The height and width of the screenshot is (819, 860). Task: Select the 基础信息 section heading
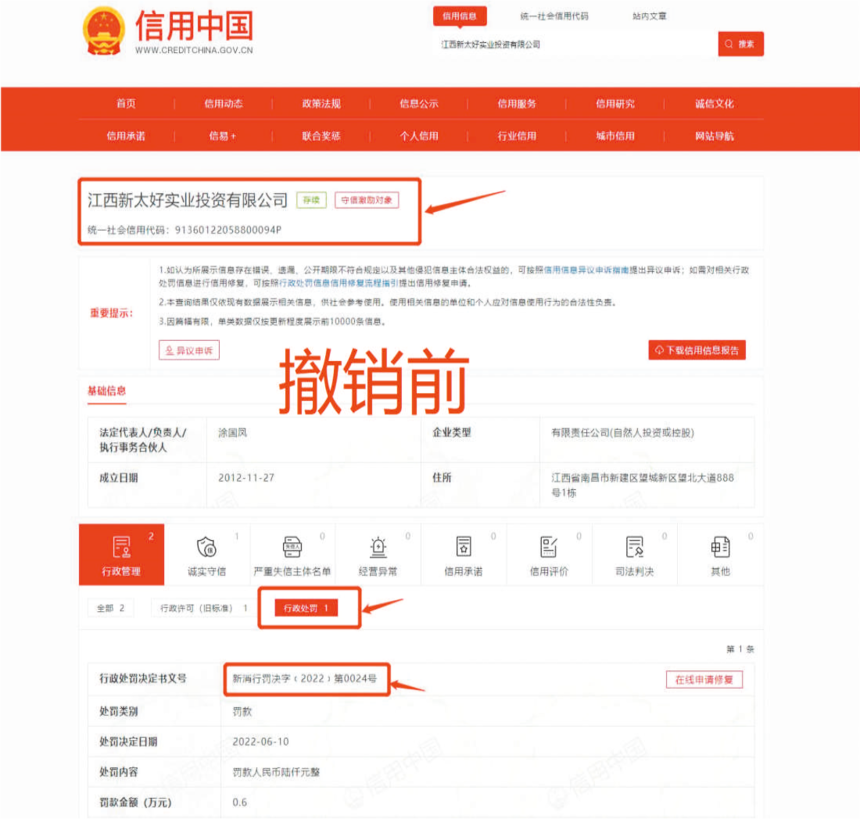pyautogui.click(x=107, y=391)
